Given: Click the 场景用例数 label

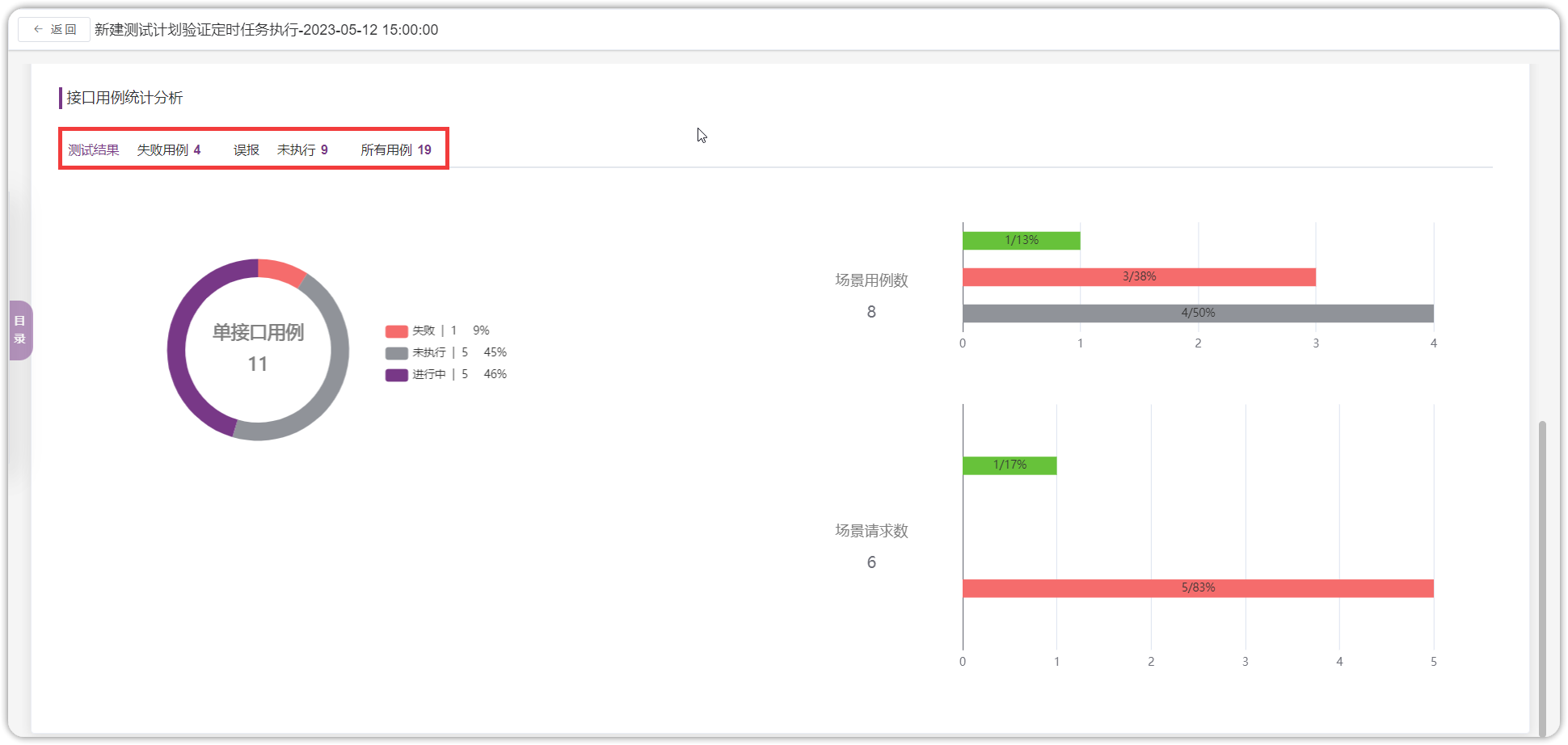Looking at the screenshot, I should [871, 280].
